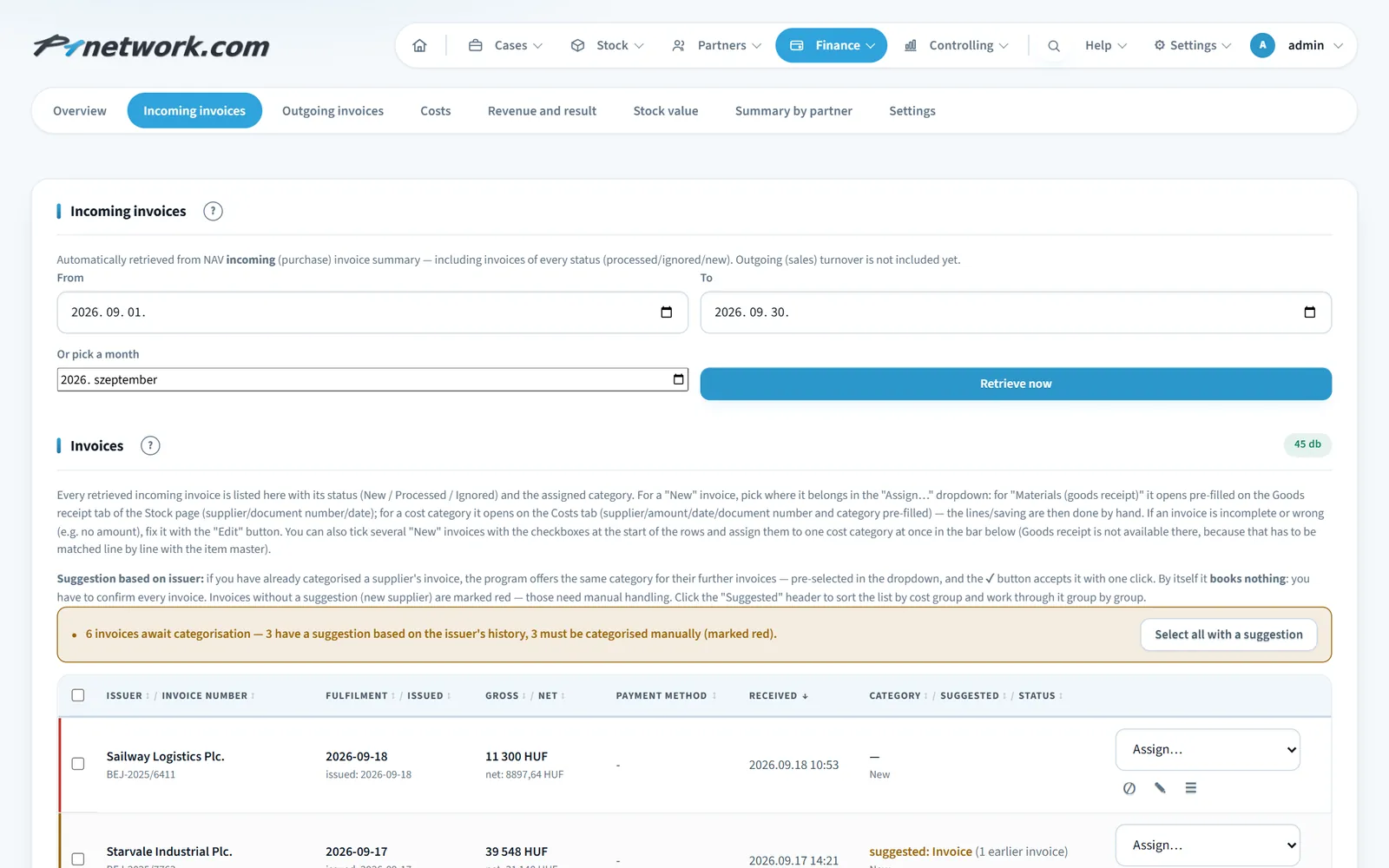Tick the Starvale Industrial Plc. row checkbox
Image resolution: width=1389 pixels, height=868 pixels.
pyautogui.click(x=78, y=859)
